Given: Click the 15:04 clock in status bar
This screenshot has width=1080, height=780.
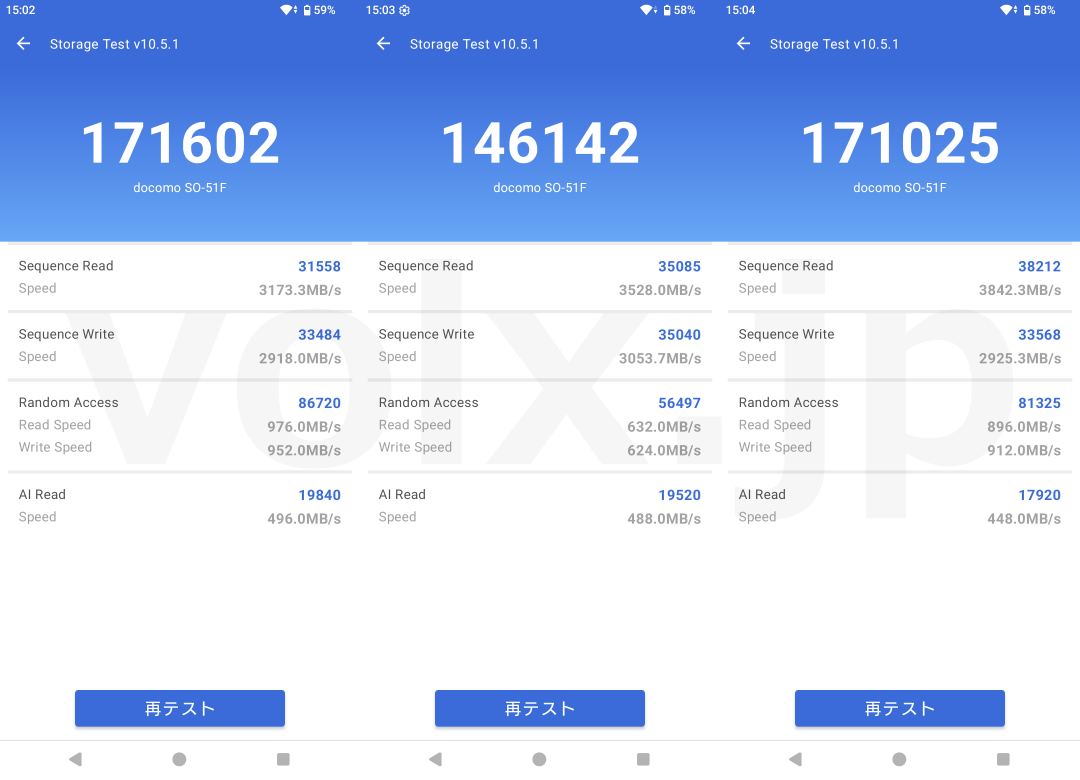Looking at the screenshot, I should pos(740,10).
